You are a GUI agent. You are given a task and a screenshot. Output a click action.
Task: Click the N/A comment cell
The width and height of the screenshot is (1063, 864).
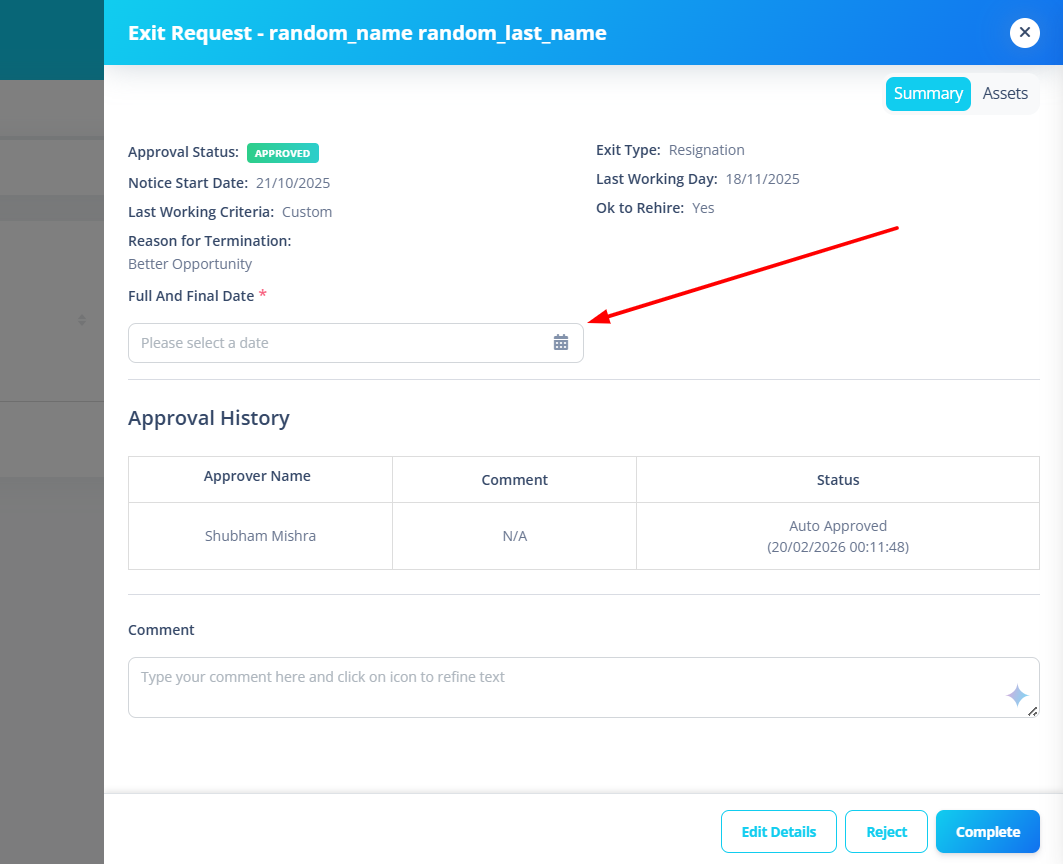pyautogui.click(x=515, y=536)
